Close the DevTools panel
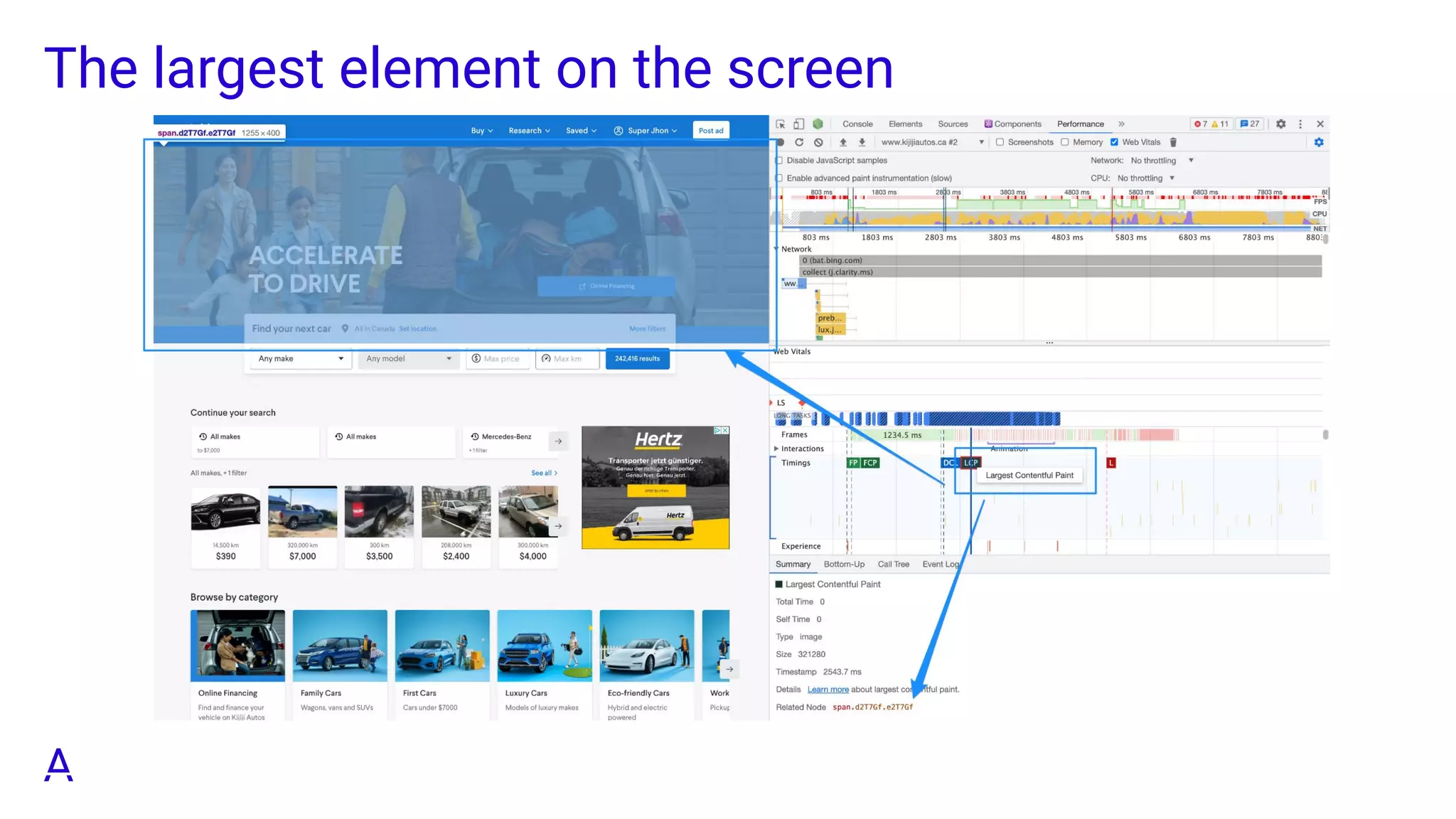Image resolution: width=1456 pixels, height=819 pixels. tap(1320, 124)
